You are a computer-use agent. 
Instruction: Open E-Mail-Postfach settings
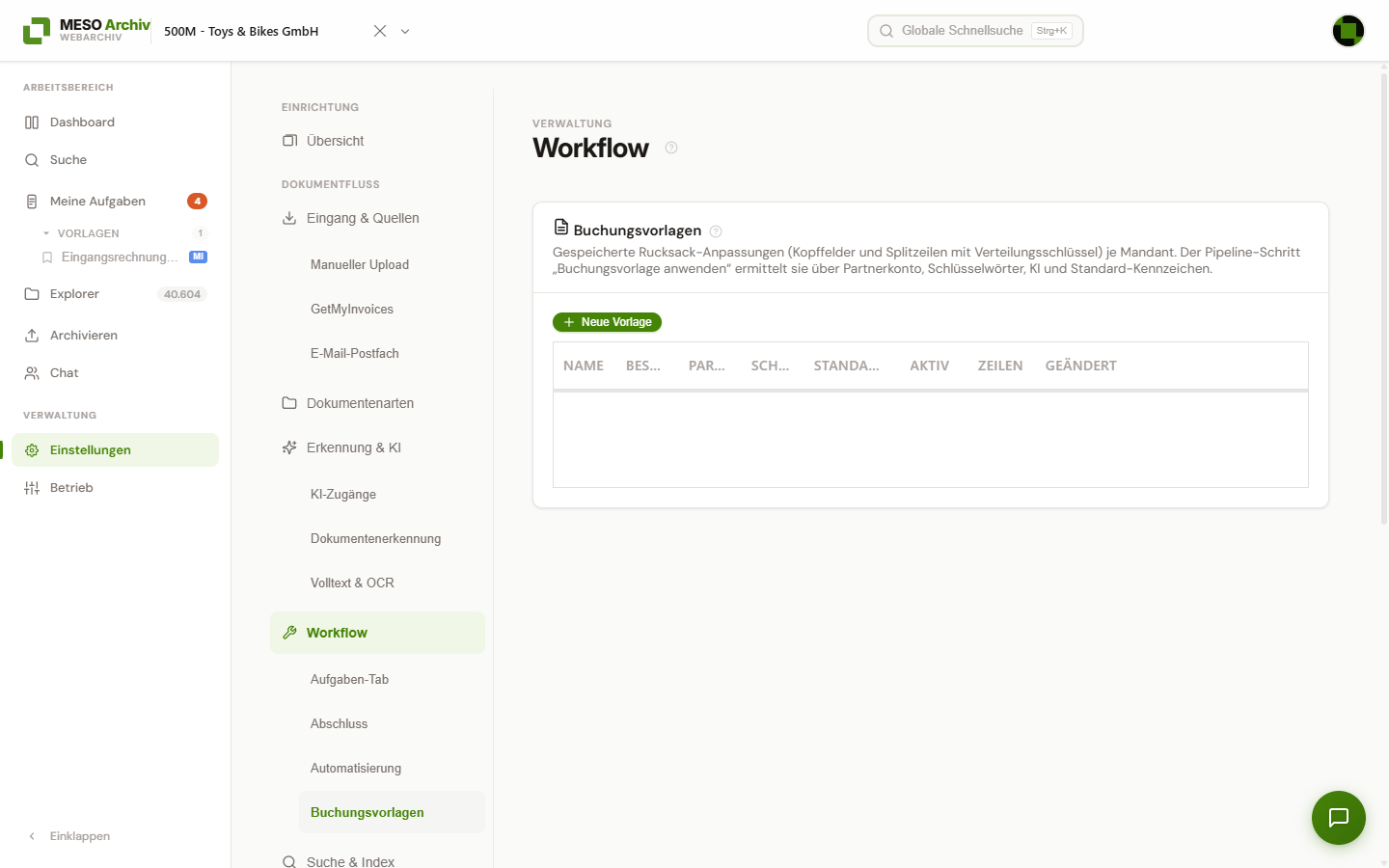coord(392,353)
